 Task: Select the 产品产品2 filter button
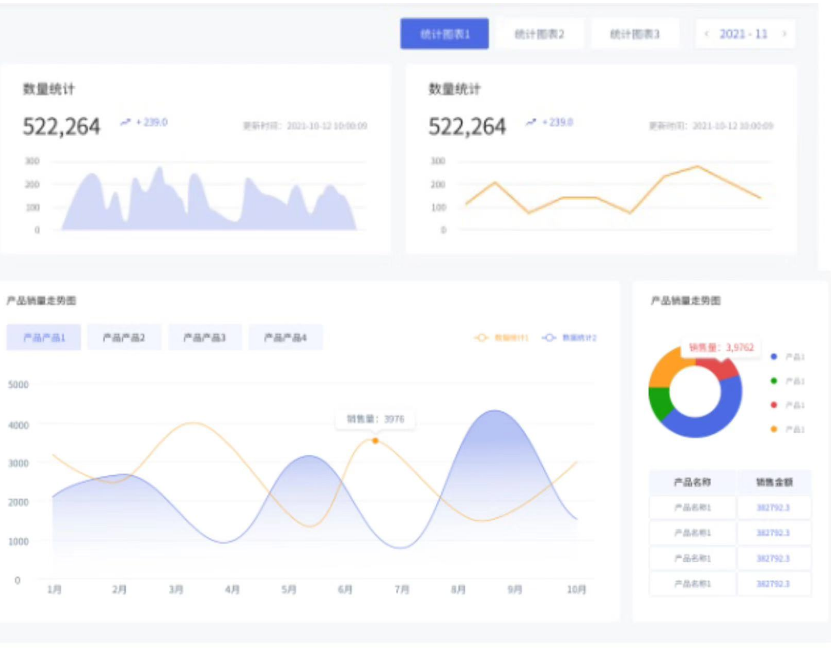tap(124, 338)
